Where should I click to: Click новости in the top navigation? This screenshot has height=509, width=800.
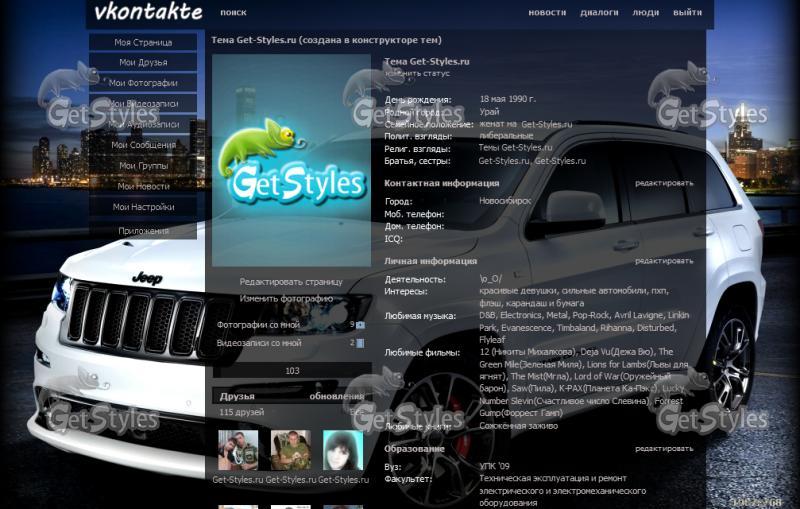click(x=547, y=13)
